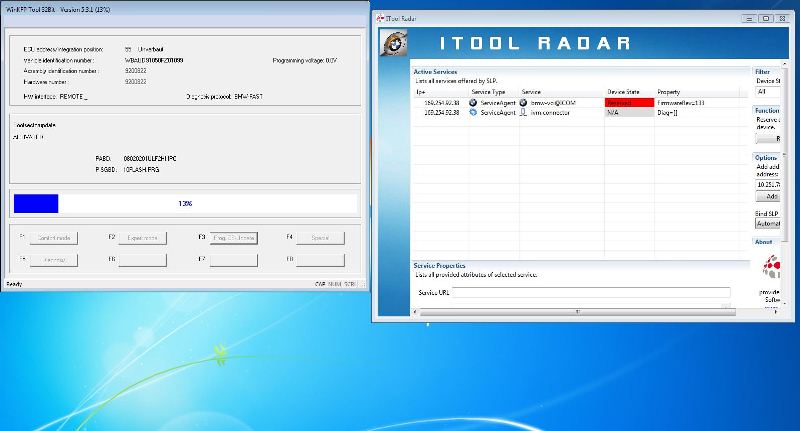Click the hardware number value 9200322
Image resolution: width=800 pixels, height=431 pixels.
coord(135,82)
